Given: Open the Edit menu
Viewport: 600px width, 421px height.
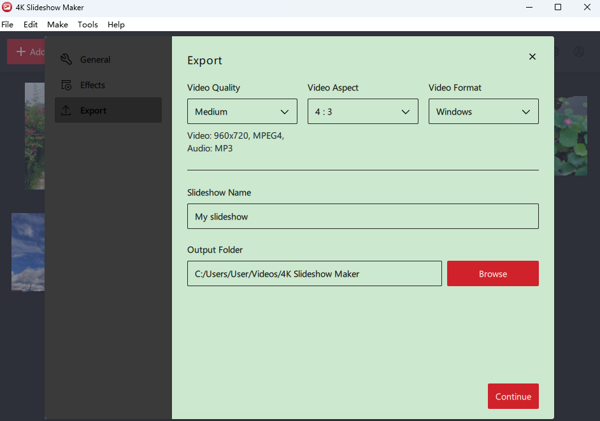Looking at the screenshot, I should point(31,24).
